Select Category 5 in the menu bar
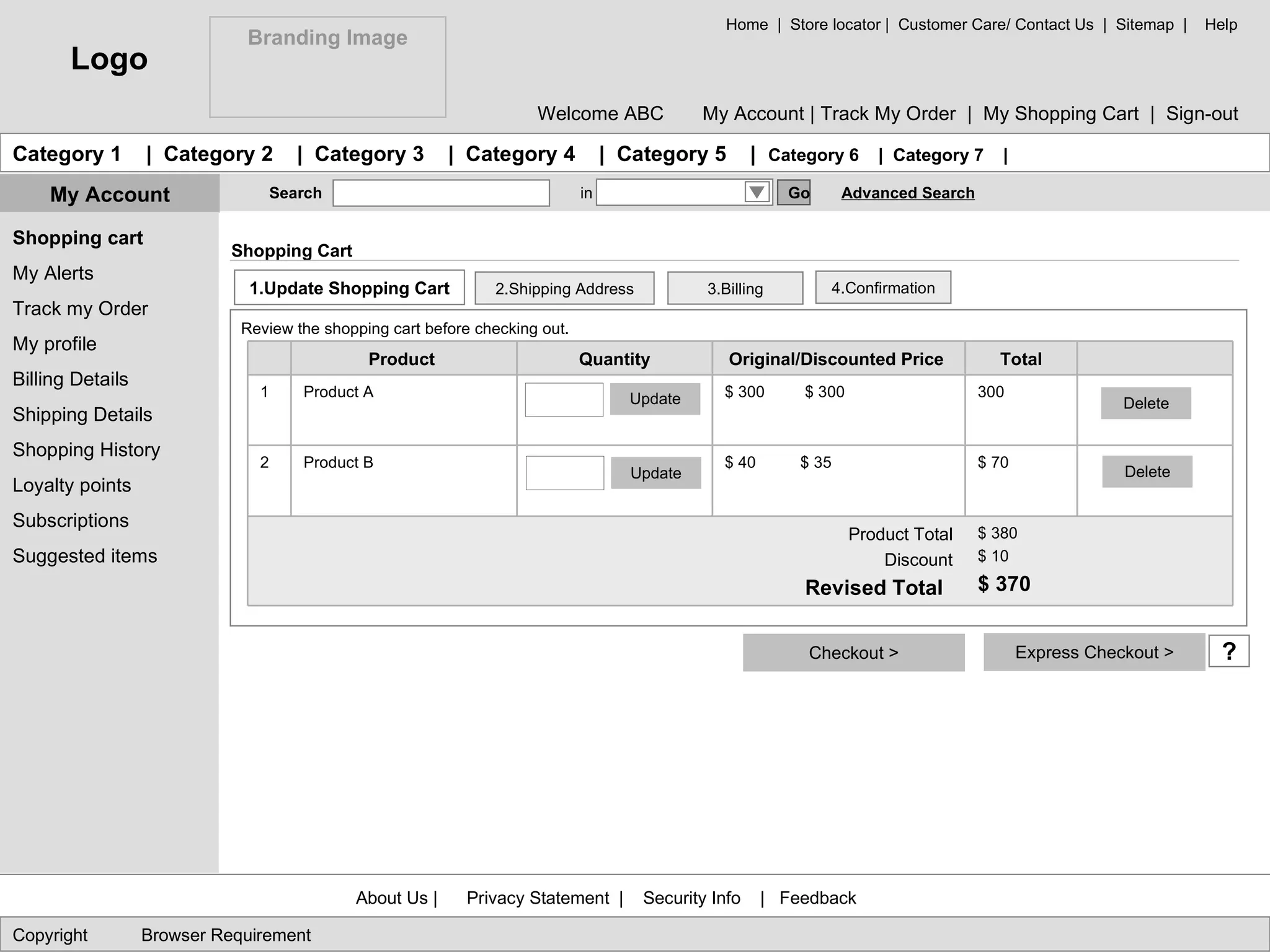The image size is (1270, 952). pos(671,154)
